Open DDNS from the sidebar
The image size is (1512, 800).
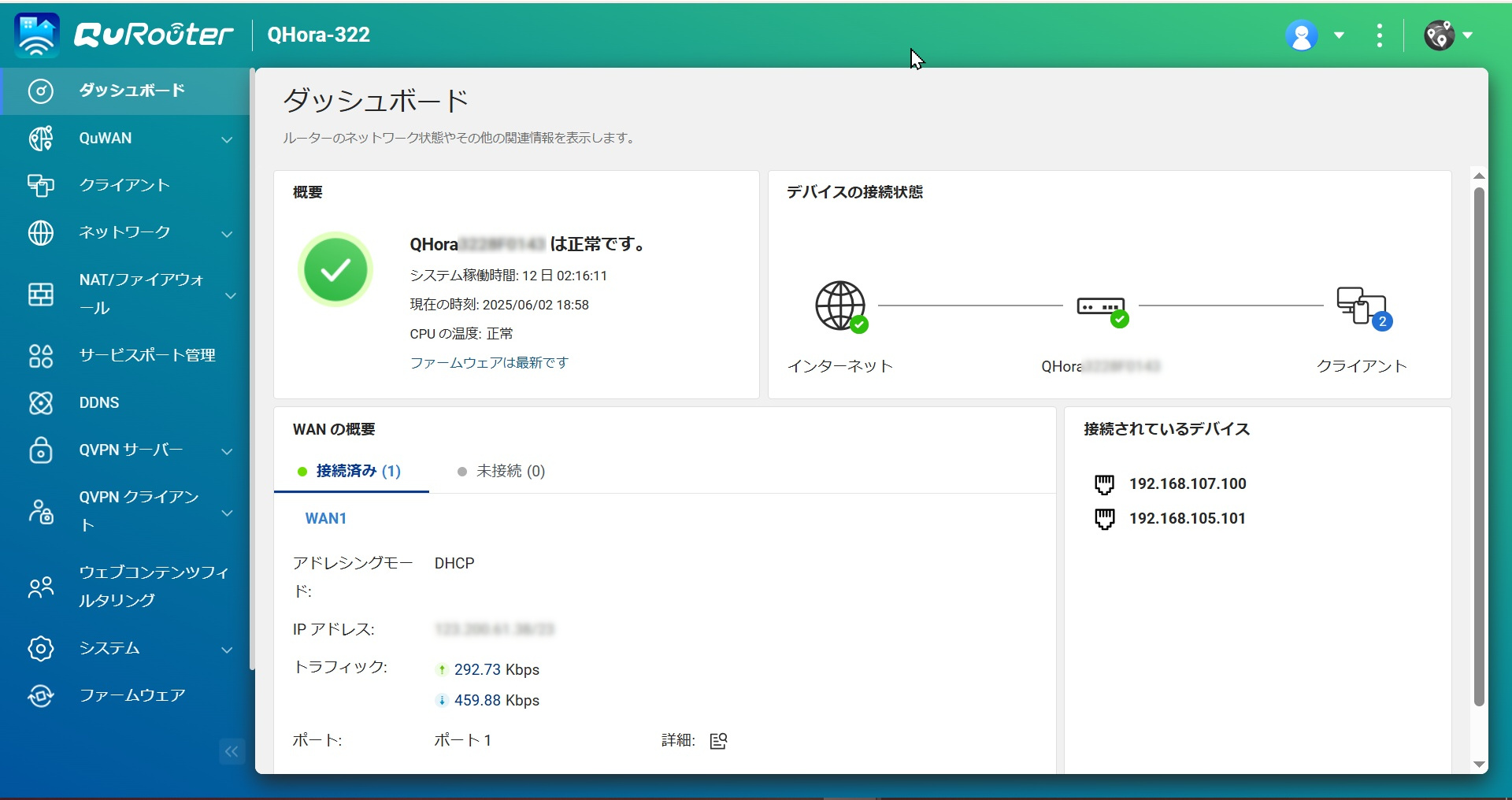tap(99, 402)
